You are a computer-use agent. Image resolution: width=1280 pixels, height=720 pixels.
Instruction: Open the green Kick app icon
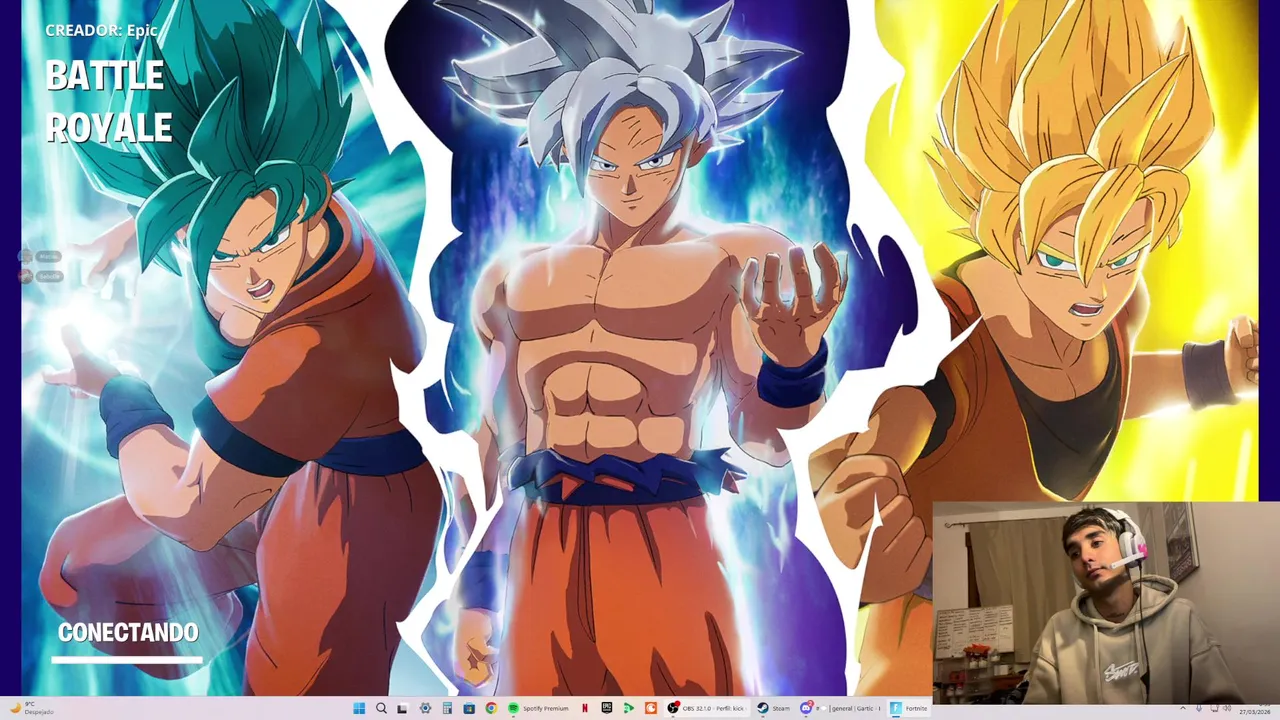(x=628, y=708)
